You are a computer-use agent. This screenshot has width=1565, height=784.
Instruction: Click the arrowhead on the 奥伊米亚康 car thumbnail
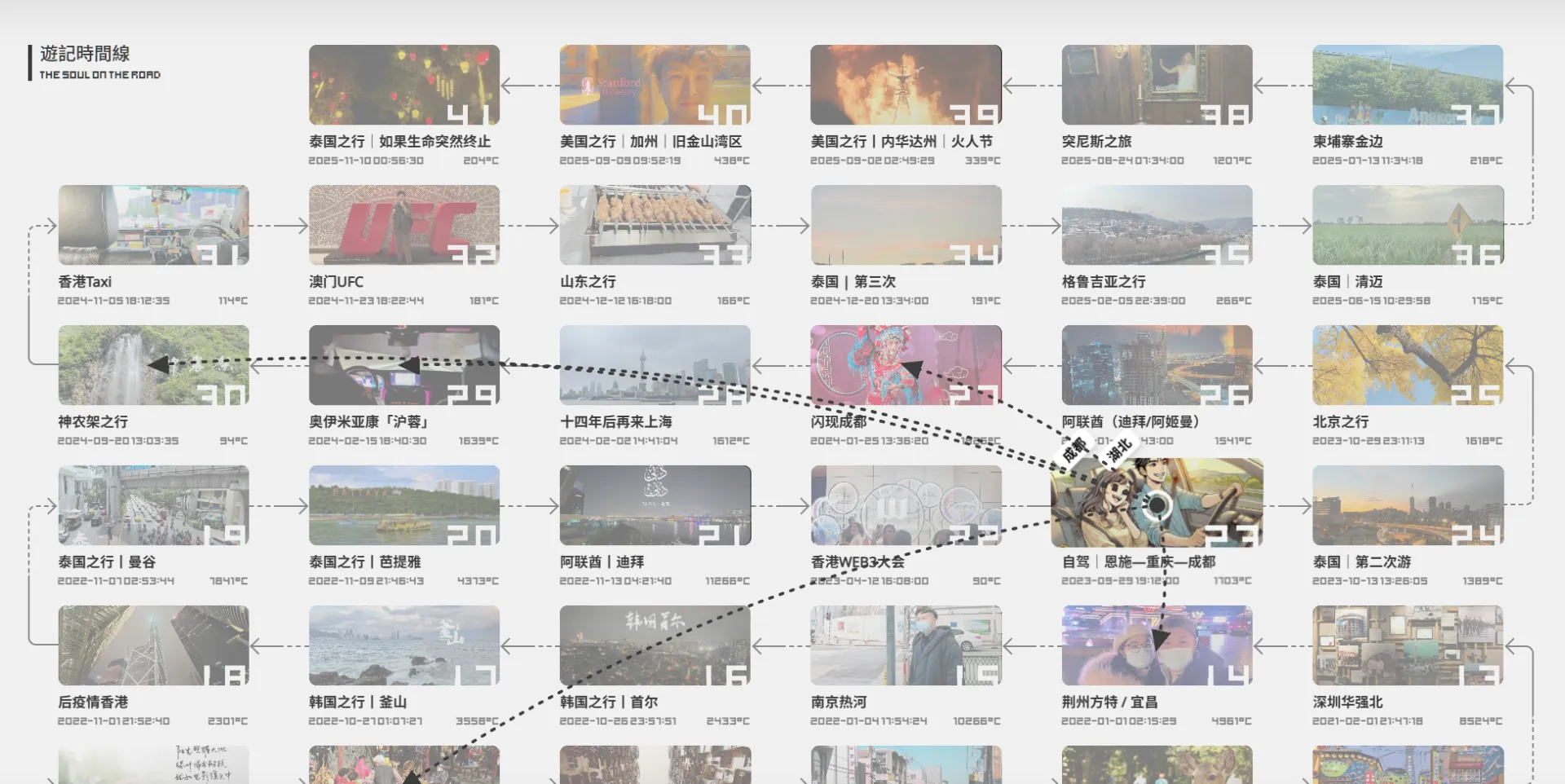click(x=409, y=364)
